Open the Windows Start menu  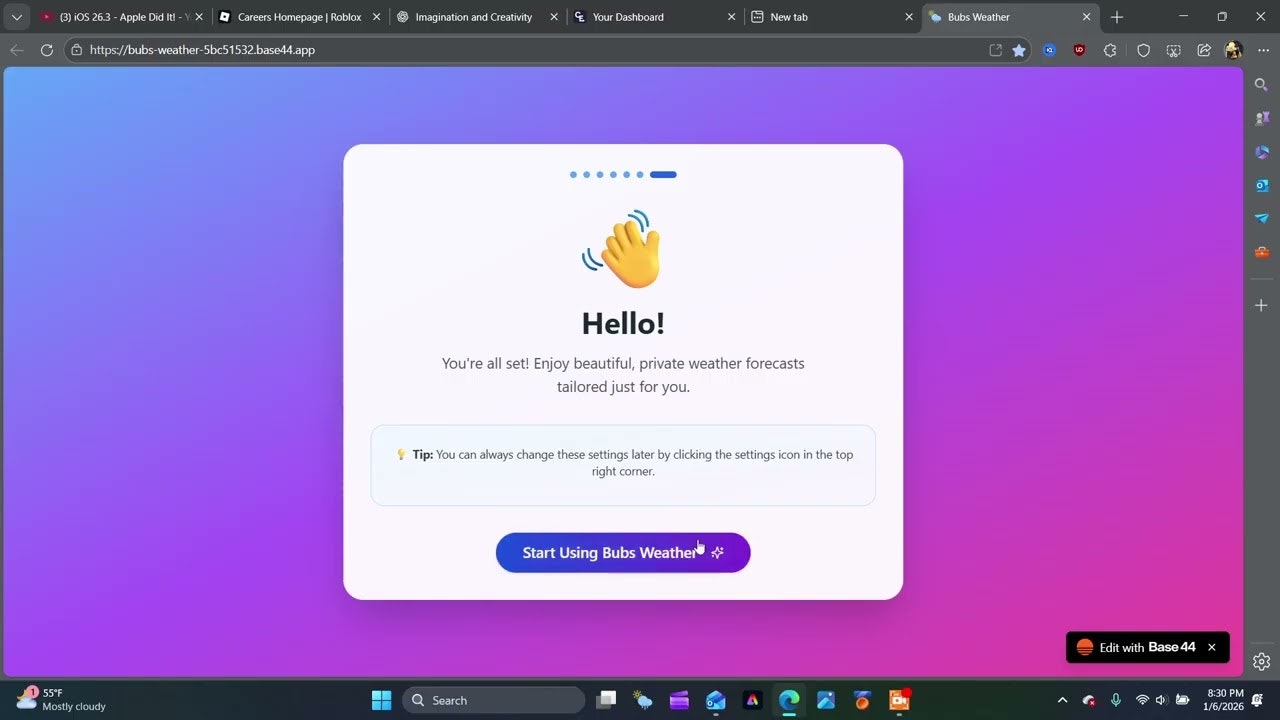[x=381, y=700]
